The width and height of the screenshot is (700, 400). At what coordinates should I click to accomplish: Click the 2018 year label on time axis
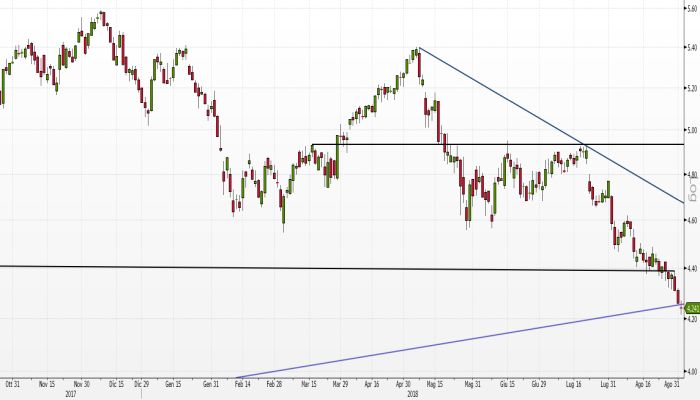pyautogui.click(x=413, y=393)
